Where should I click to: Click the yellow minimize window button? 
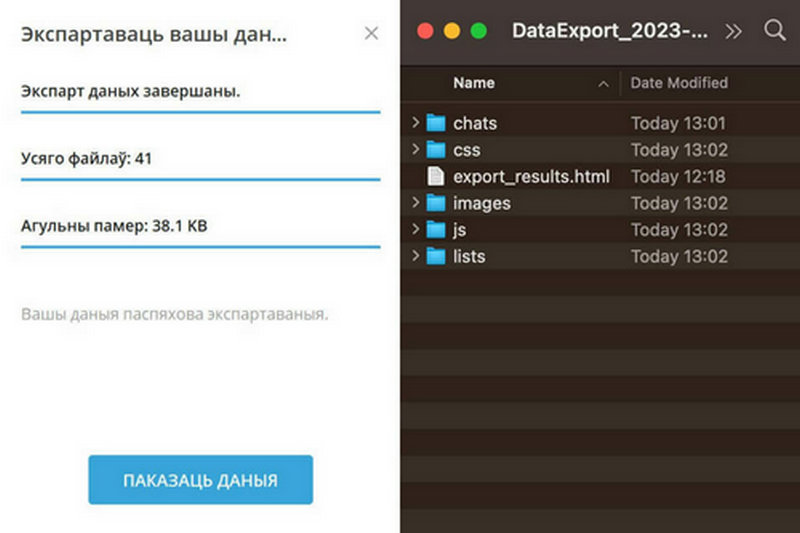[x=452, y=31]
